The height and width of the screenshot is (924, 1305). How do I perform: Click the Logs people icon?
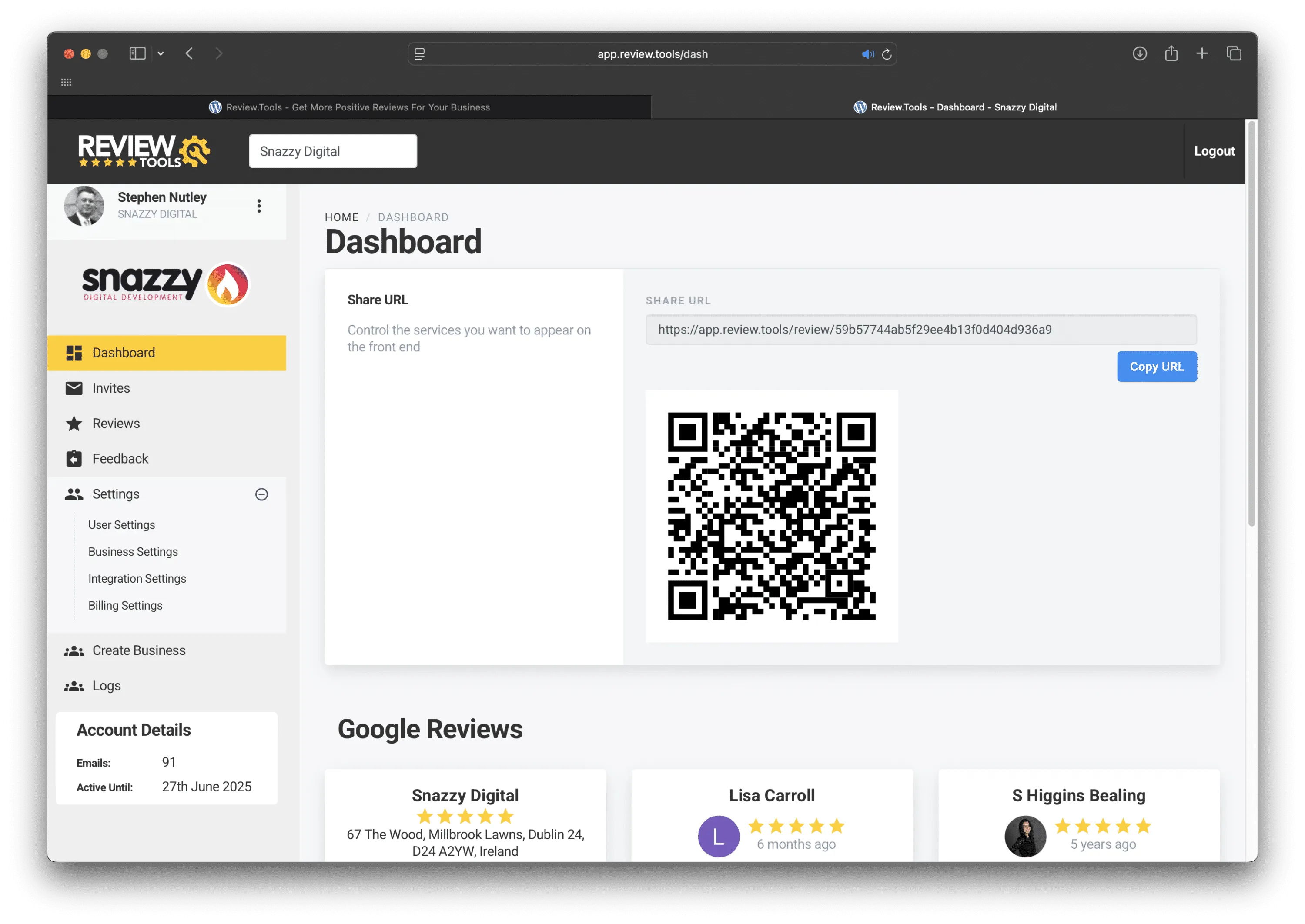[74, 686]
